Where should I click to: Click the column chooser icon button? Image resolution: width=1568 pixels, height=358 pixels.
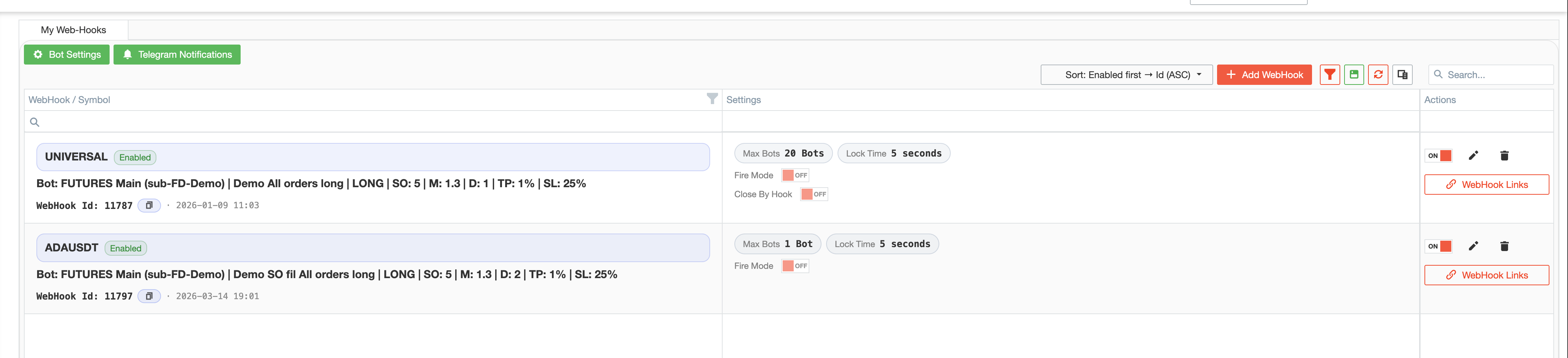click(1402, 75)
